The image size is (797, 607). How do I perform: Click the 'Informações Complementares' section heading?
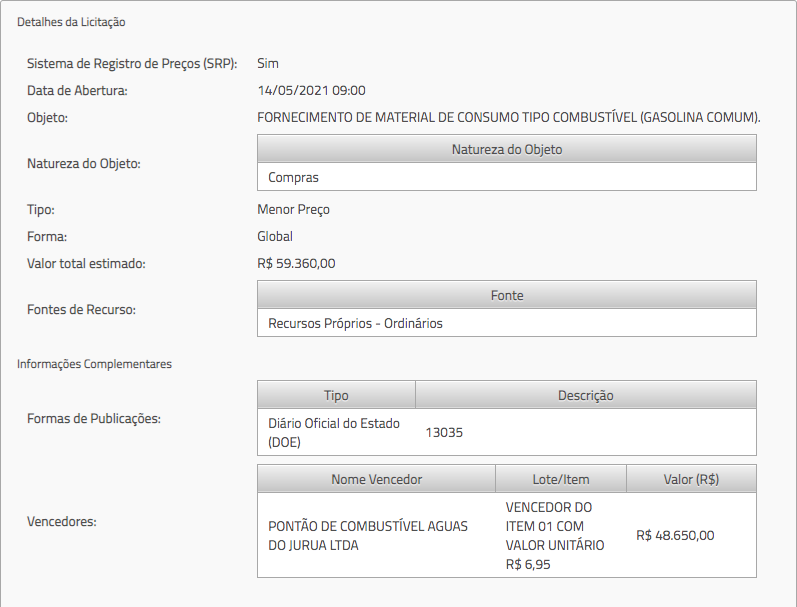94,364
